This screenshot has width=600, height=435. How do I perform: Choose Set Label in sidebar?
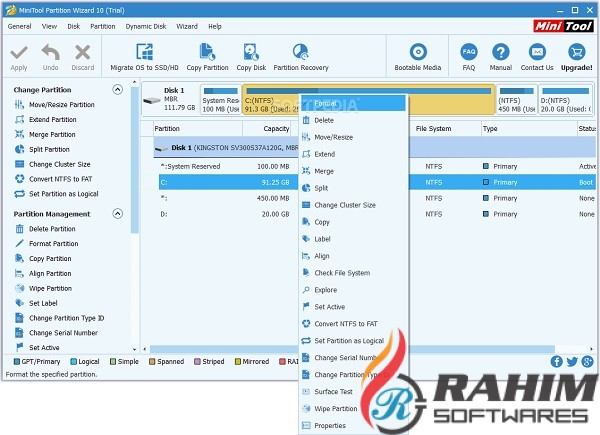tap(36, 303)
